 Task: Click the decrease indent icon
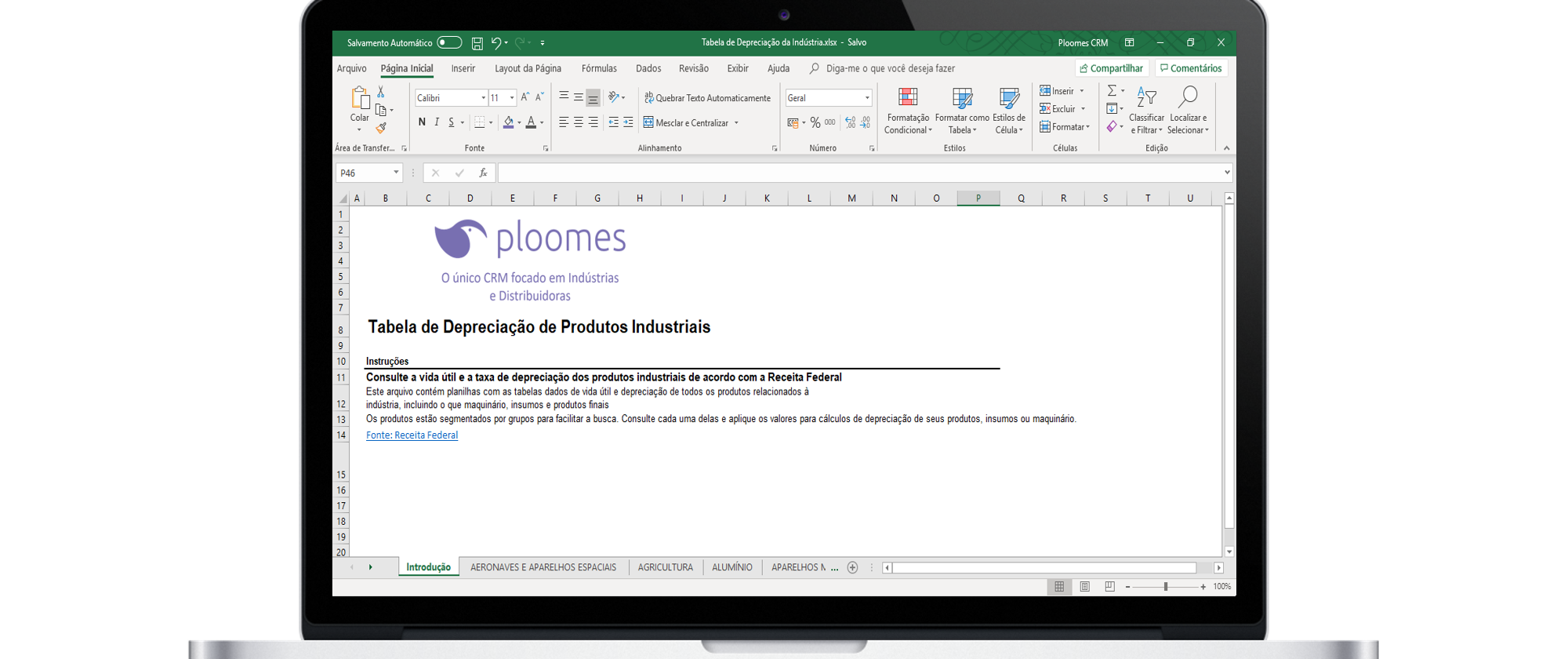[613, 122]
